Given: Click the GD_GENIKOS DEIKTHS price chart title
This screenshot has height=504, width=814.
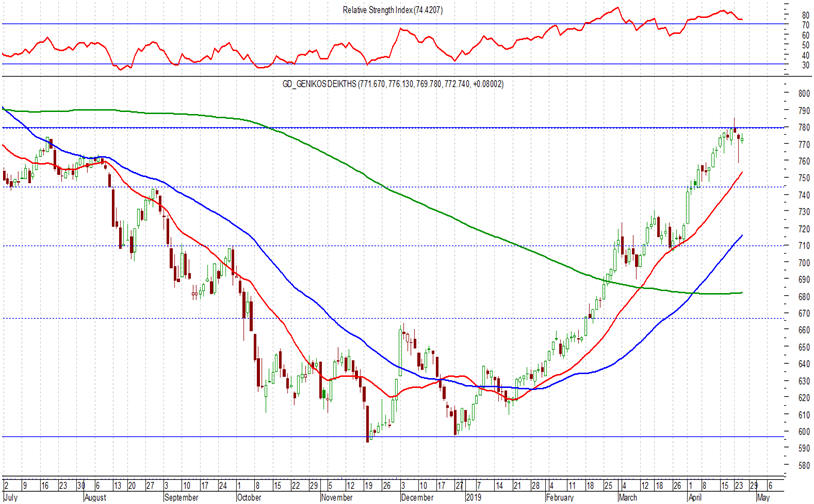Looking at the screenshot, I should click(392, 84).
